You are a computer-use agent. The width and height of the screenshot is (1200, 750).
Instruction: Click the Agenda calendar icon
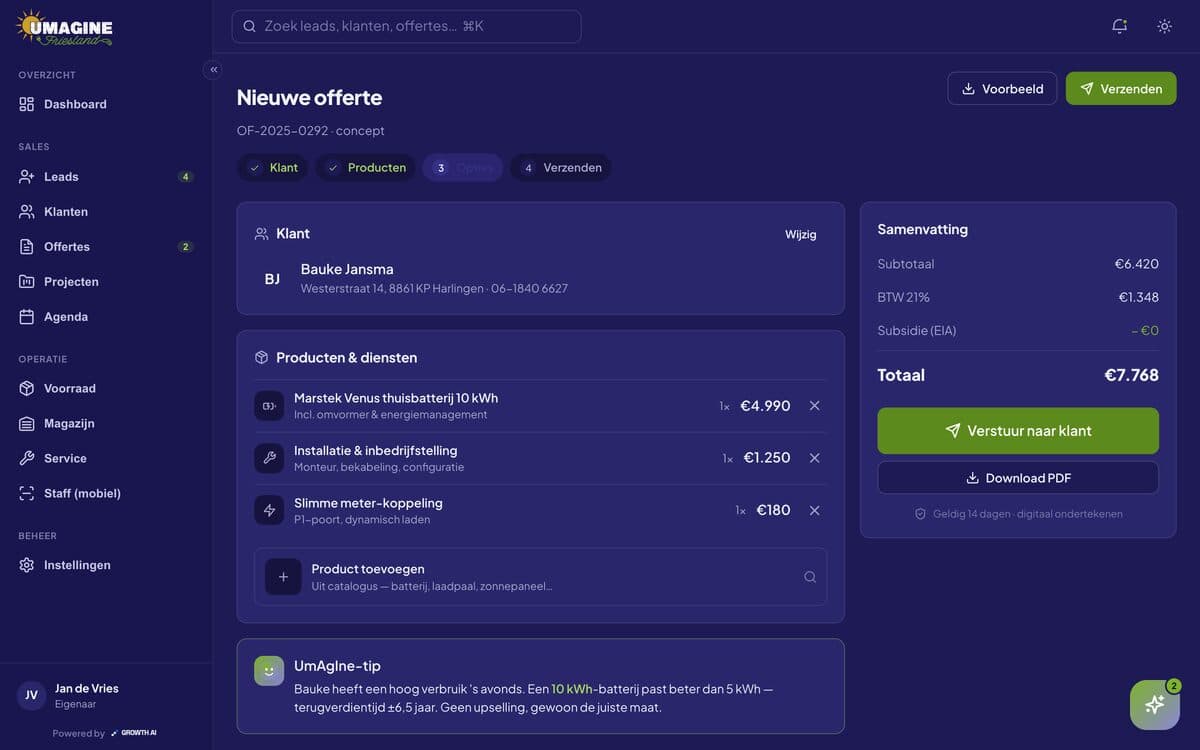coord(27,316)
